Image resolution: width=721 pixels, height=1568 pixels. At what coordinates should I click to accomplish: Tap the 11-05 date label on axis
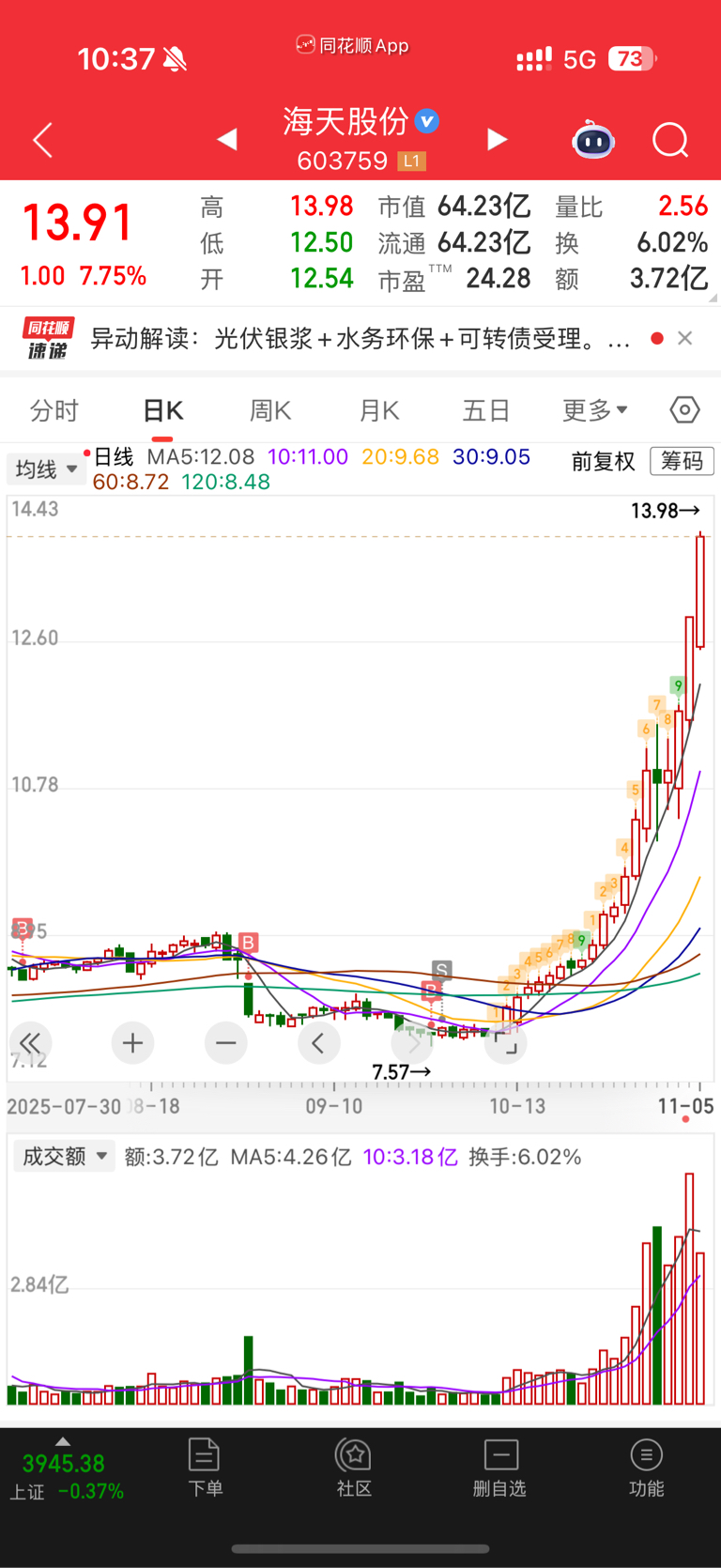tap(685, 1106)
